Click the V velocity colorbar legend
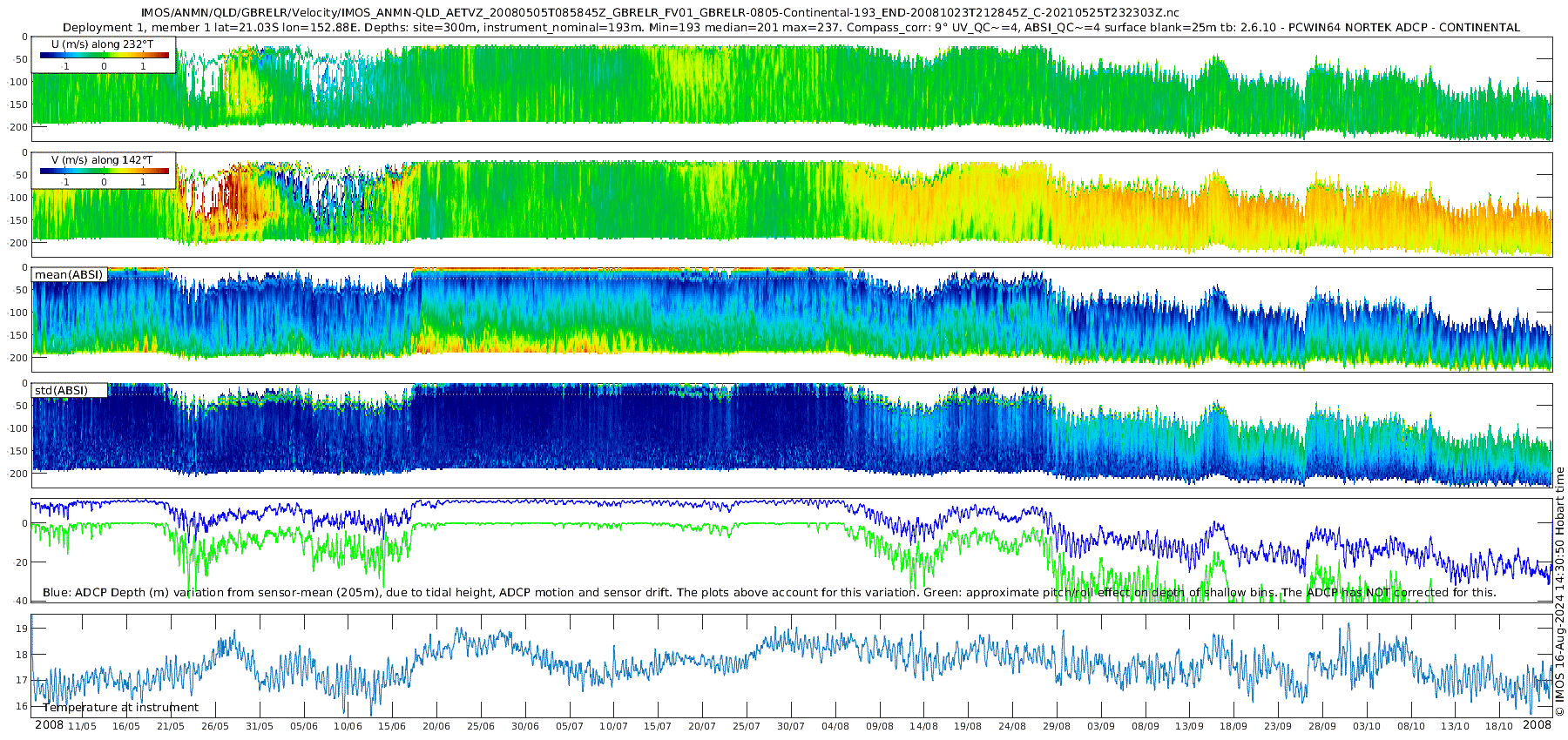 (104, 170)
